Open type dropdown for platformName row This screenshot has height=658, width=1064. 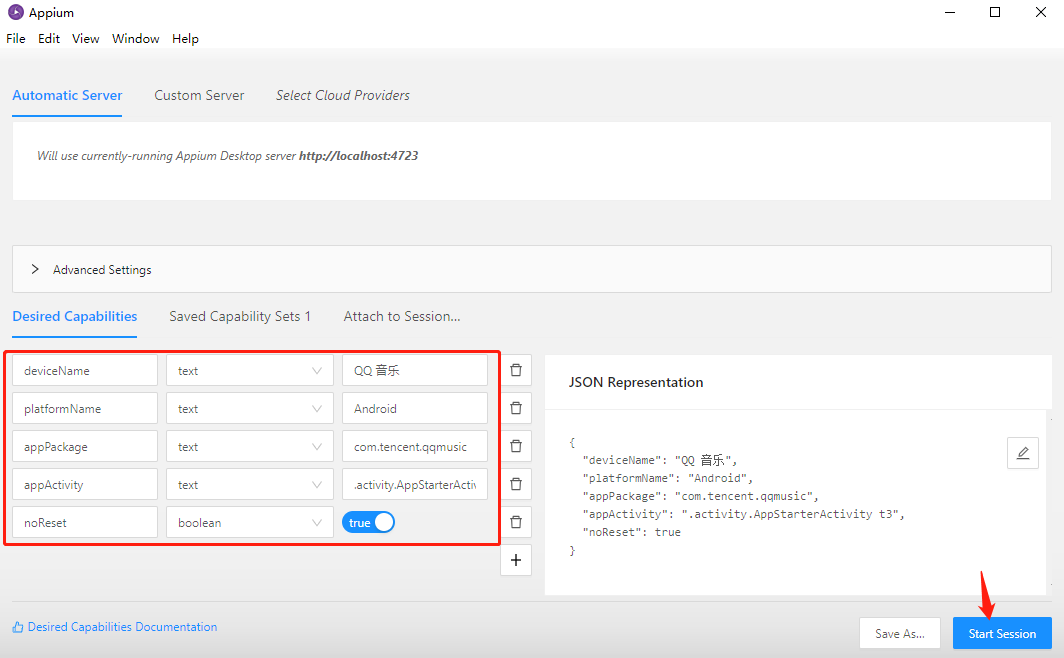click(250, 408)
